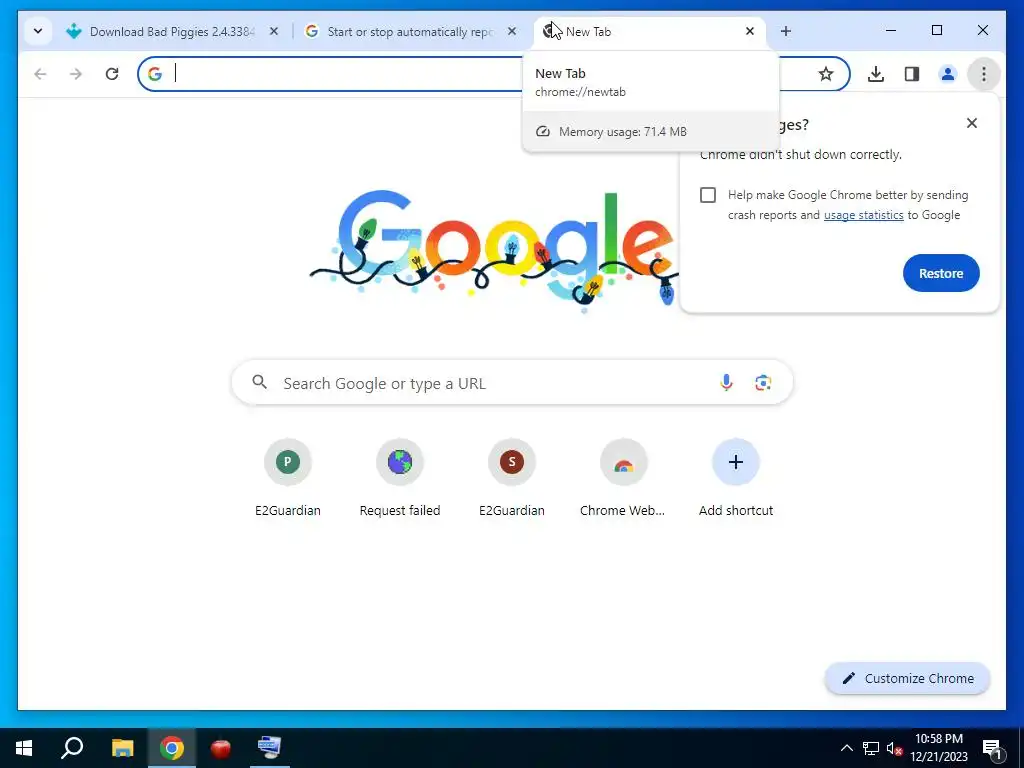This screenshot has height=768, width=1024.
Task: Click Add shortcut
Action: coord(735,477)
